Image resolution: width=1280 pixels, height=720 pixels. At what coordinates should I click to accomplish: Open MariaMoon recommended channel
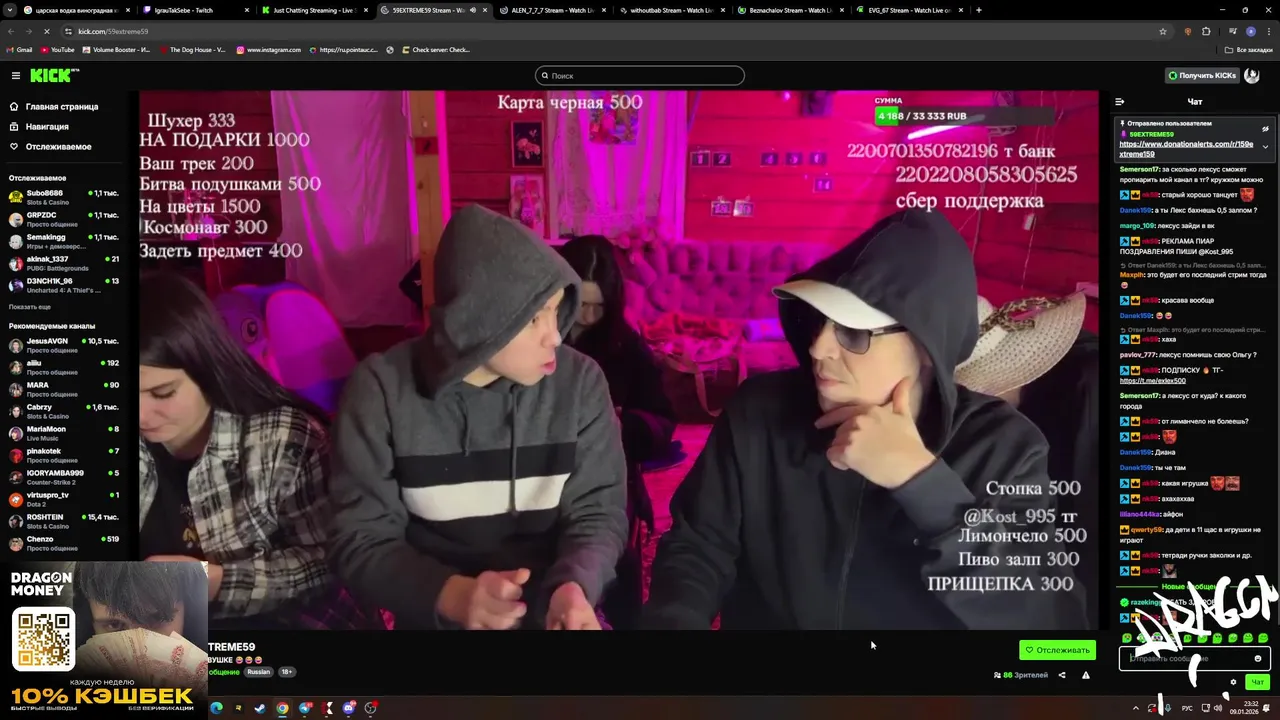point(64,433)
